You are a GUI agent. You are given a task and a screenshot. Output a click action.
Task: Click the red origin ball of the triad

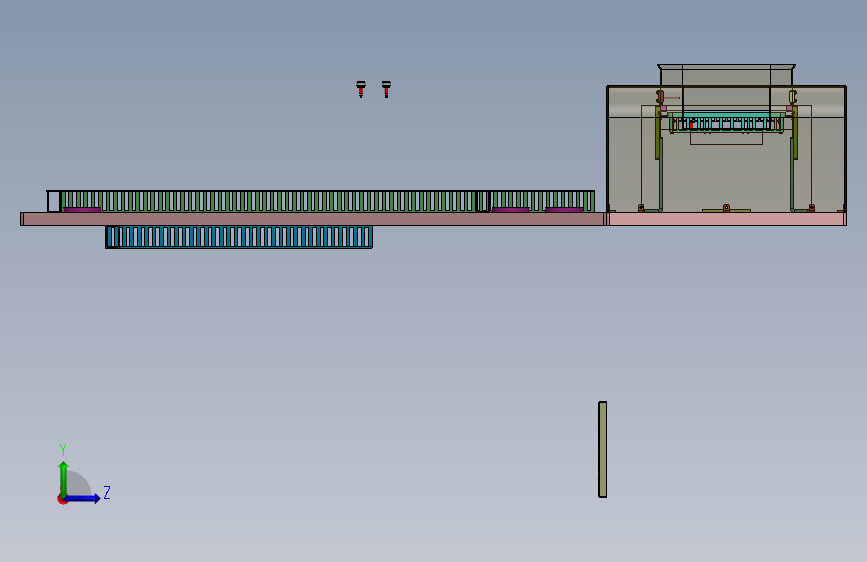pyautogui.click(x=62, y=499)
